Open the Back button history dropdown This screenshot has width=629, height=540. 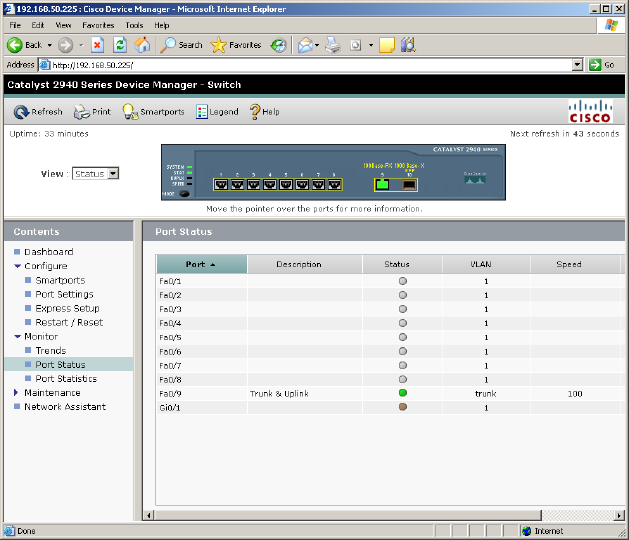[50, 45]
